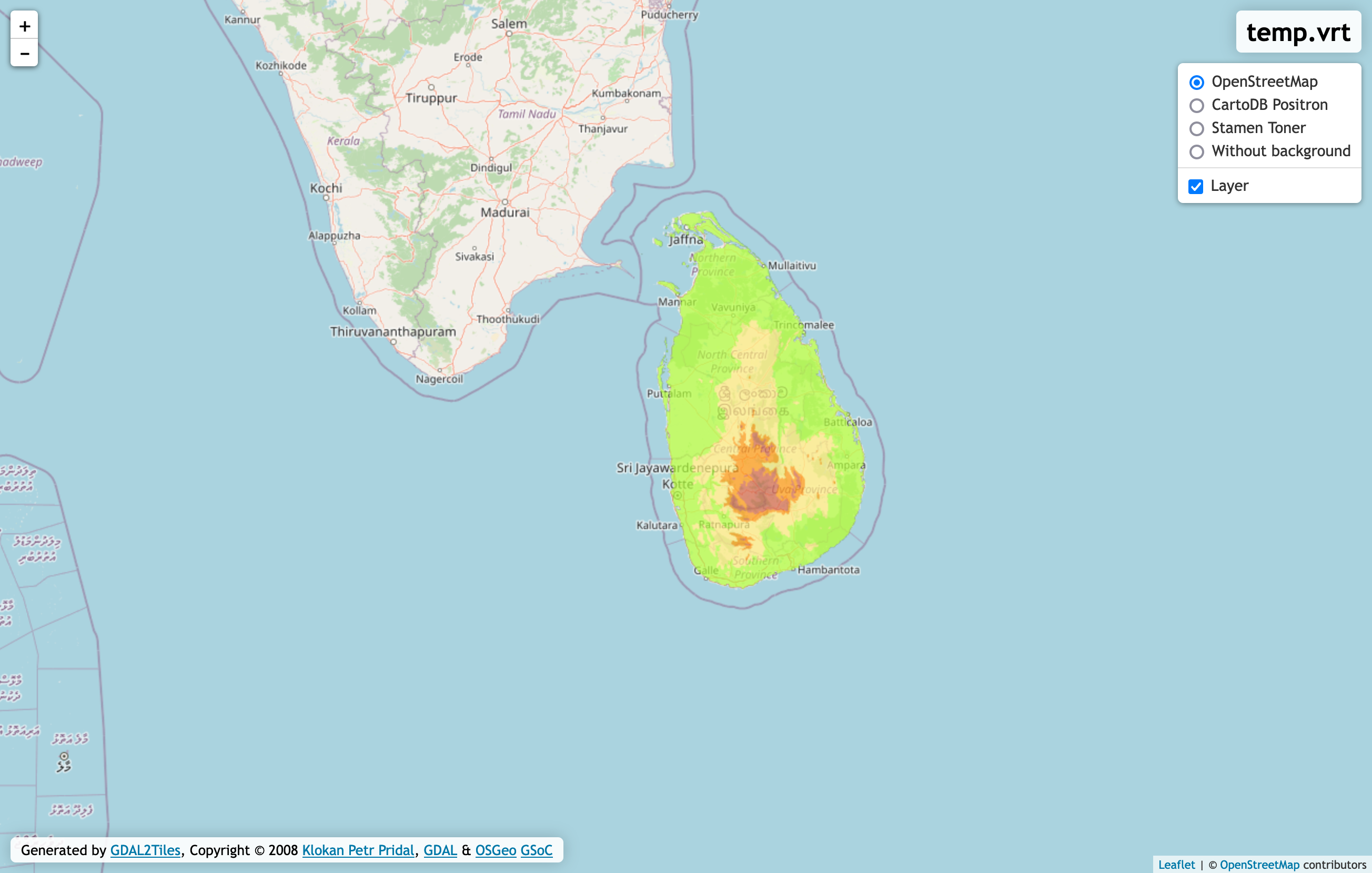This screenshot has height=873, width=1372.
Task: Uncheck the Layer overlay checkbox
Action: click(x=1195, y=186)
